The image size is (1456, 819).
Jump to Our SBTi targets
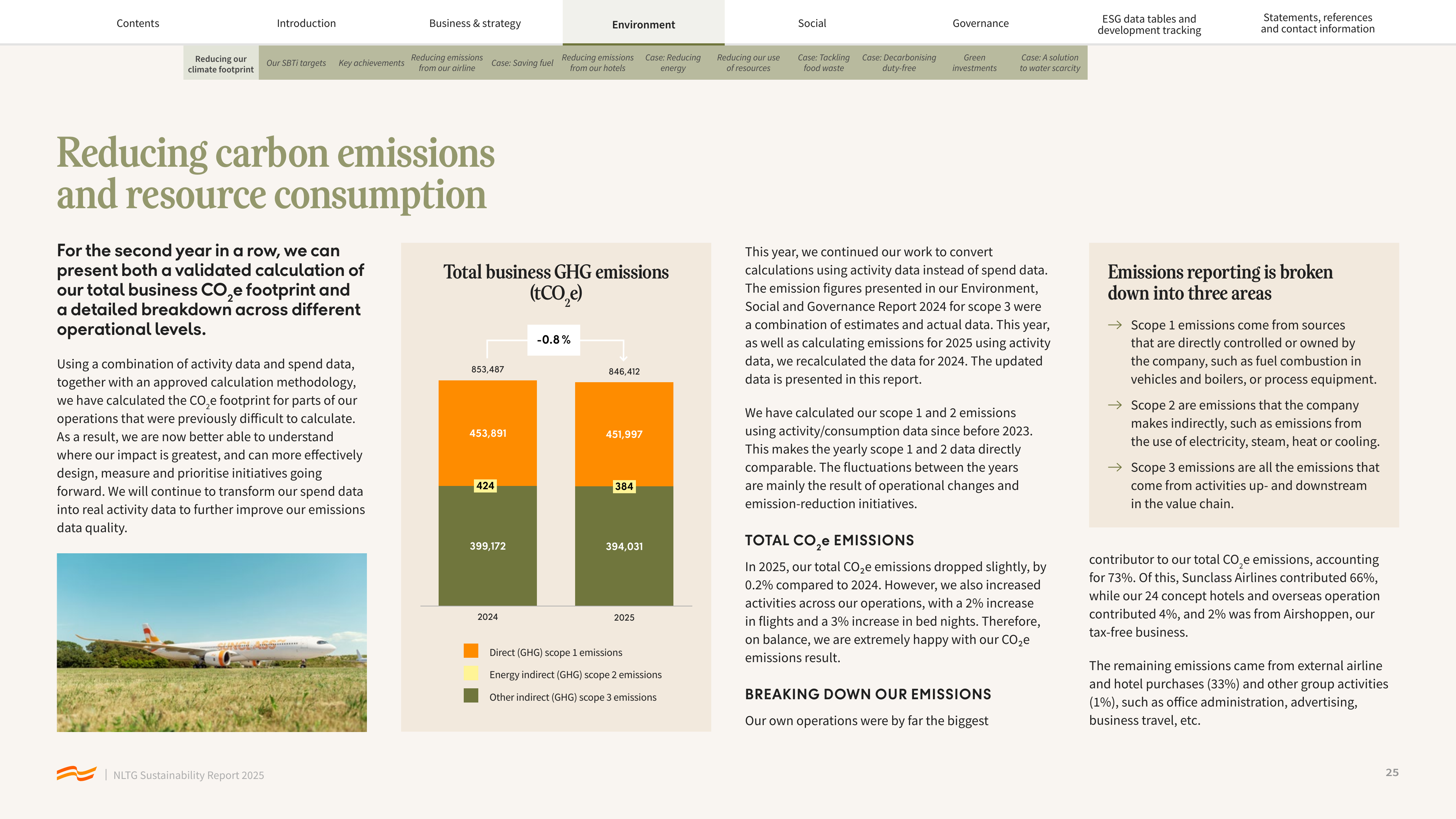coord(296,63)
